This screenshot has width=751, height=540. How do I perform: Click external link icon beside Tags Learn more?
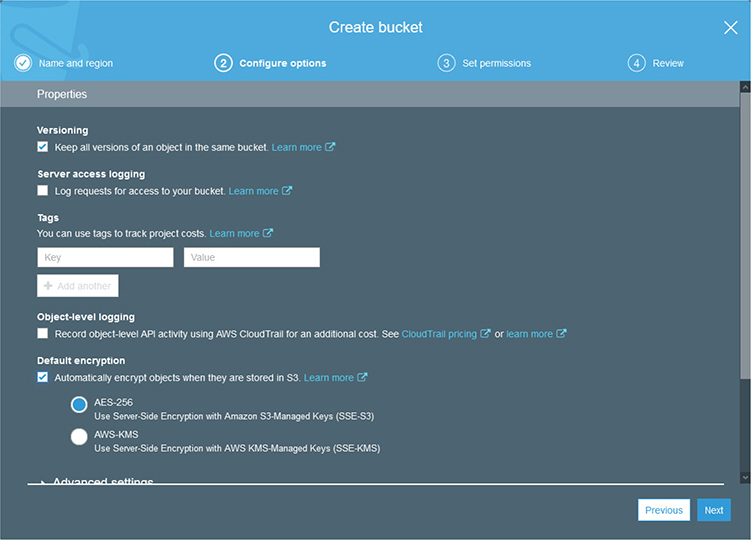click(268, 234)
